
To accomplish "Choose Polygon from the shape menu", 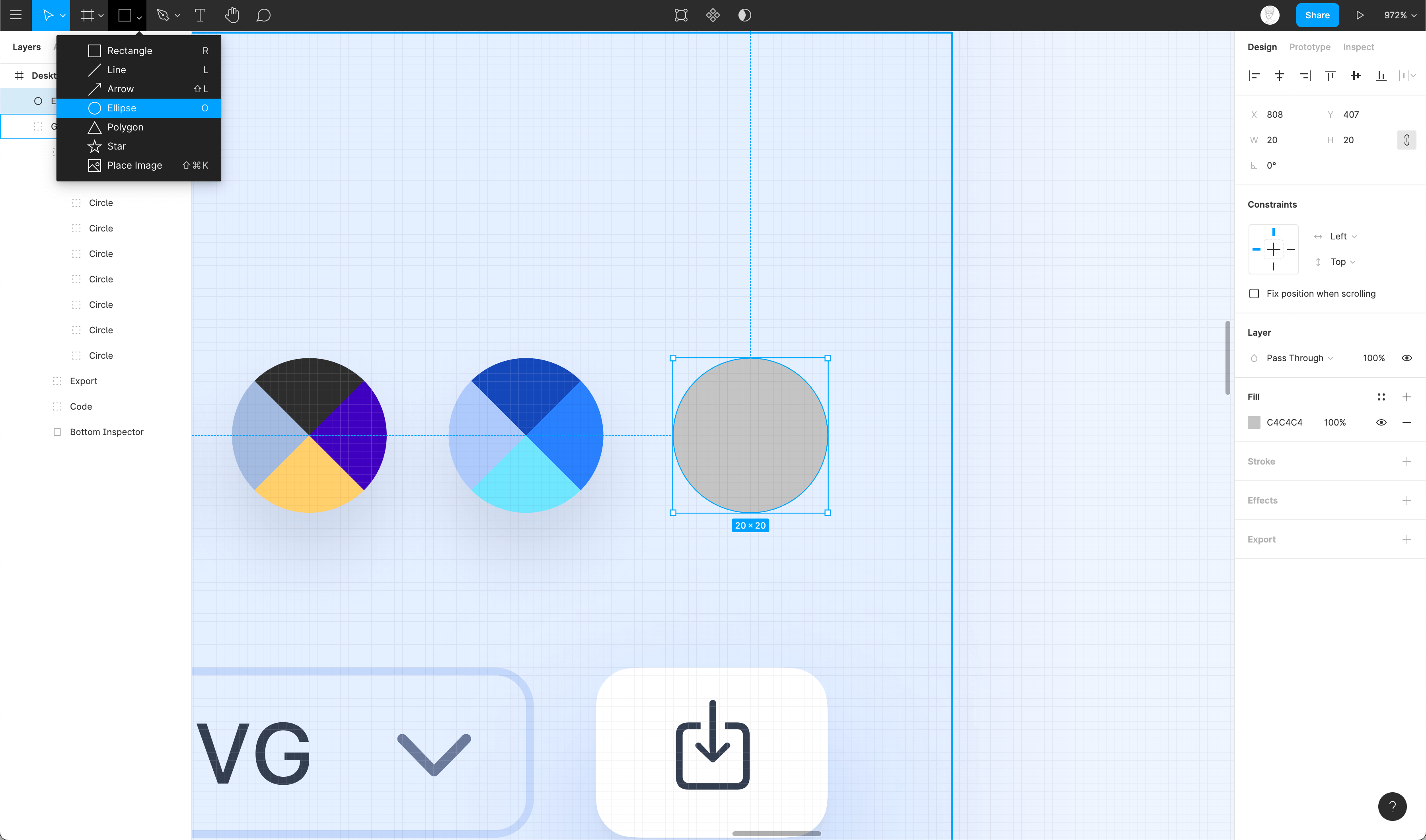I will click(125, 127).
